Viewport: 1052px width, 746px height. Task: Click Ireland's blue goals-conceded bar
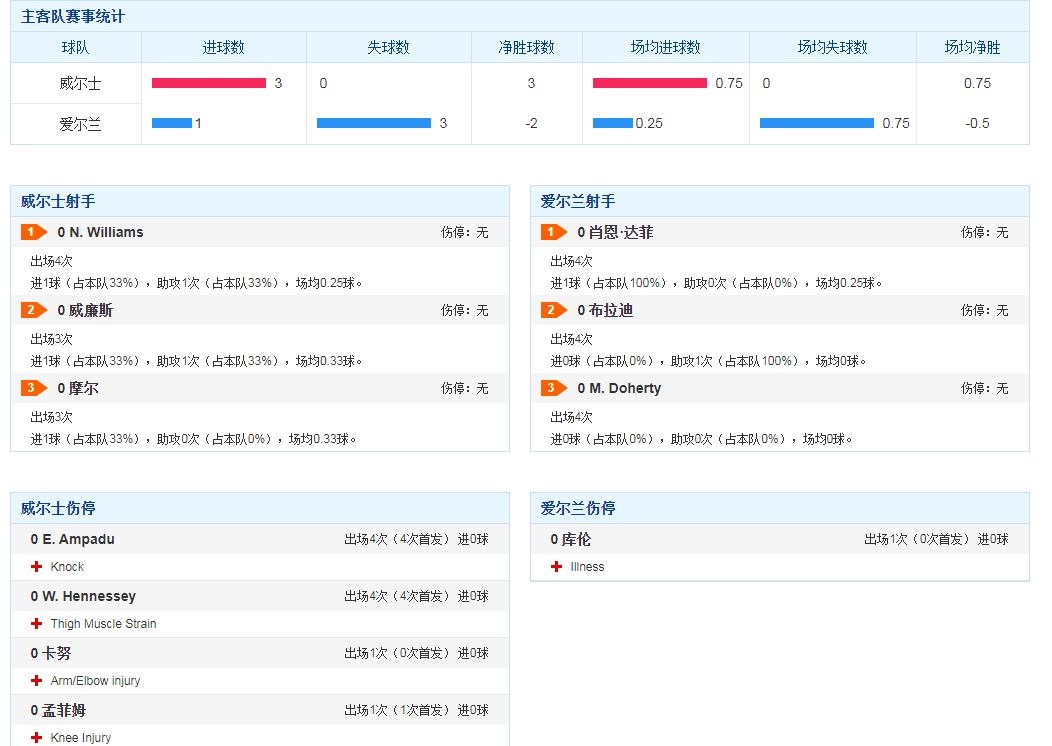click(x=374, y=123)
